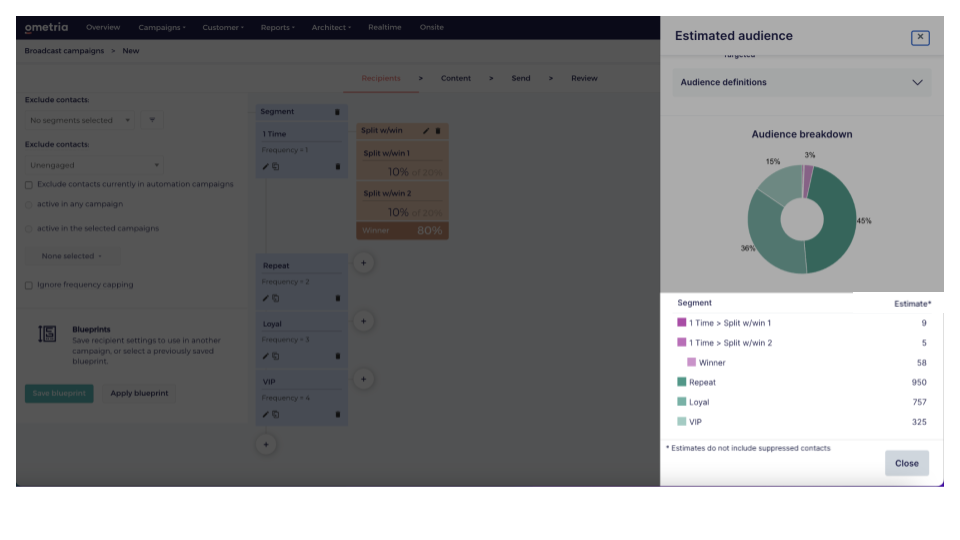Add a split next to Loyal segment
The width and height of the screenshot is (960, 540).
tap(363, 321)
